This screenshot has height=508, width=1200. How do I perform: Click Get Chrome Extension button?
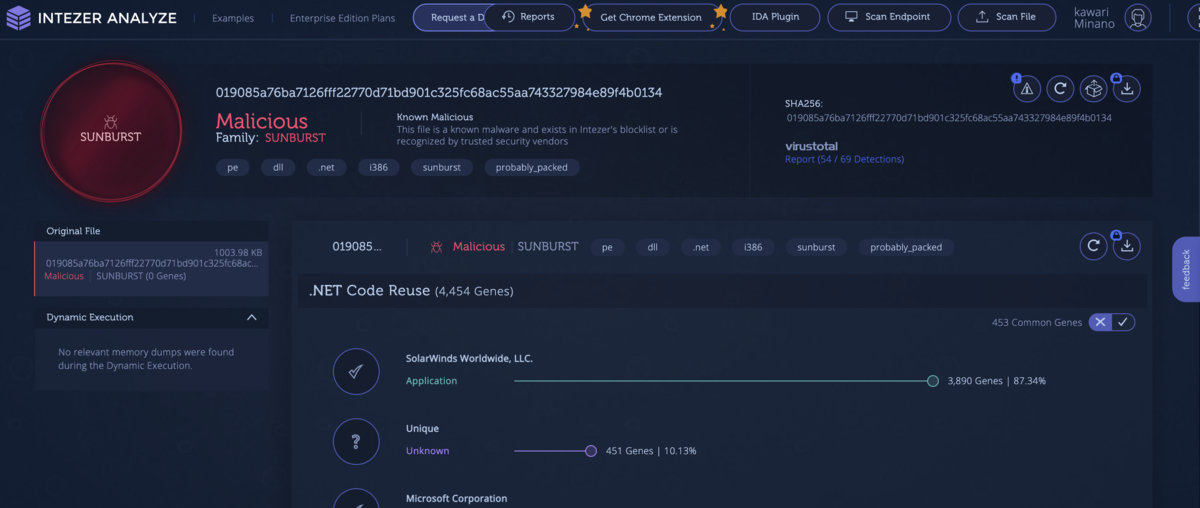tap(651, 17)
